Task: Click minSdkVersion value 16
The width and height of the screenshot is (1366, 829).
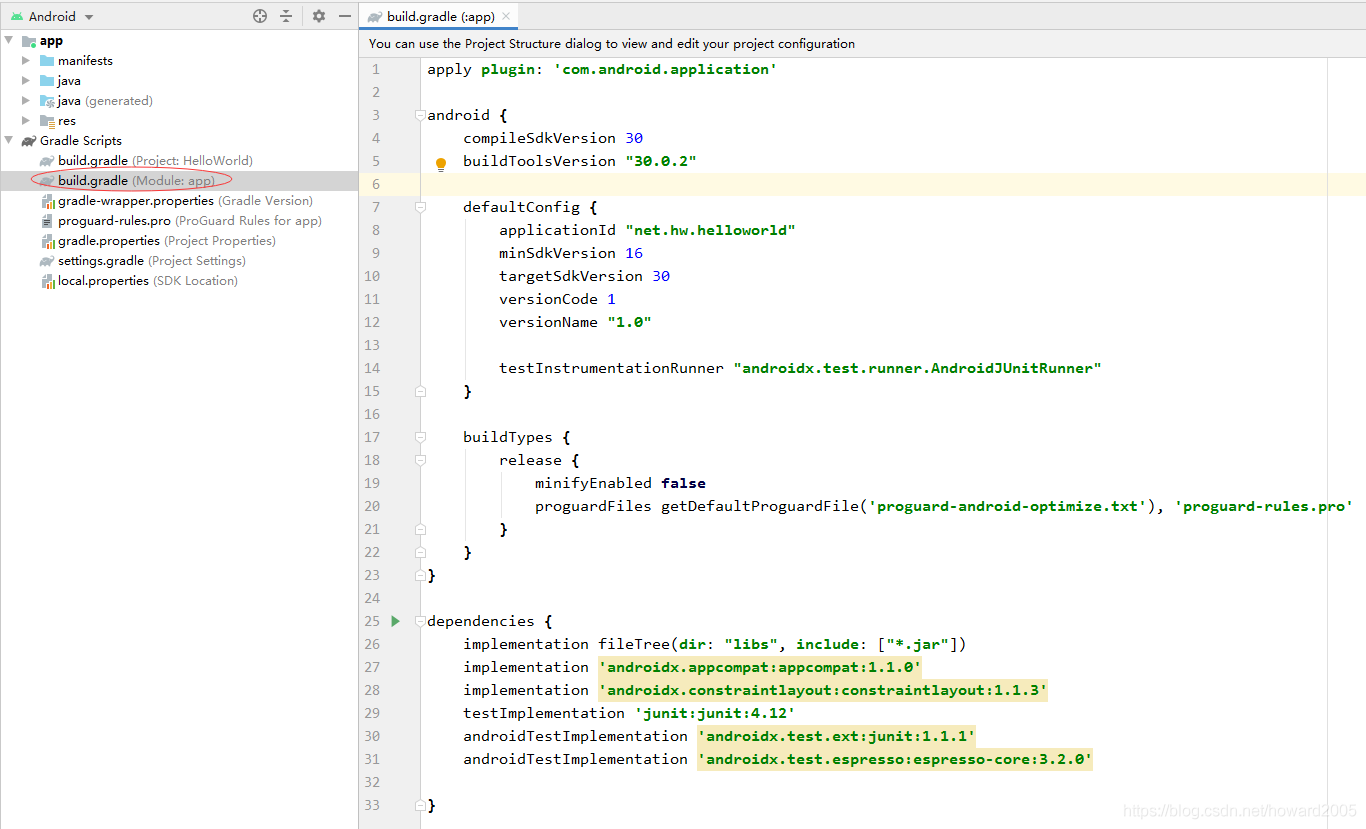Action: [634, 253]
